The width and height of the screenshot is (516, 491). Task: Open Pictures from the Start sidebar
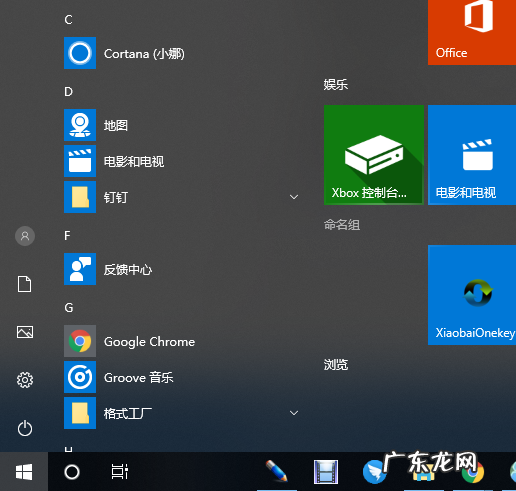pos(25,332)
